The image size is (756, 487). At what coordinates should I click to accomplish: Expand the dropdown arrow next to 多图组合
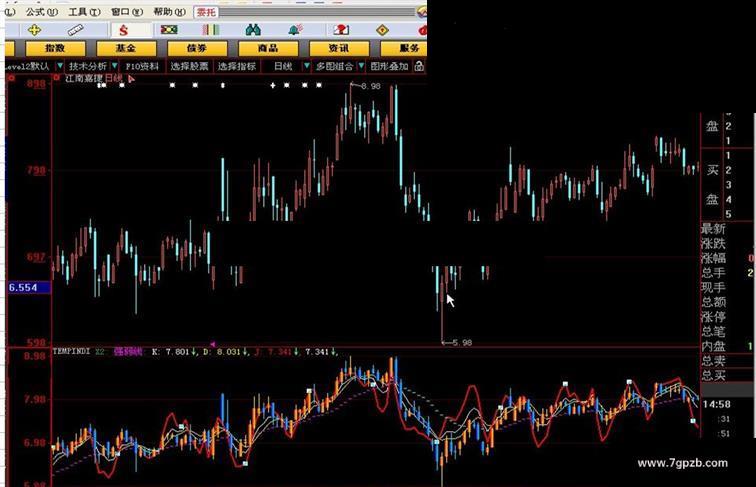[x=361, y=66]
